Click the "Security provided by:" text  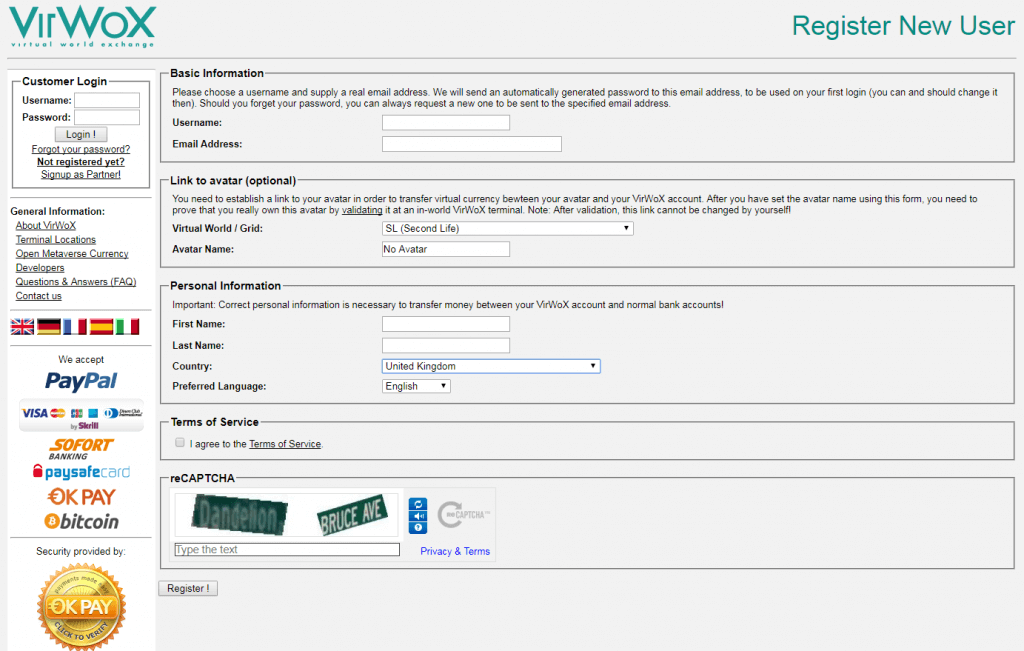(x=81, y=552)
